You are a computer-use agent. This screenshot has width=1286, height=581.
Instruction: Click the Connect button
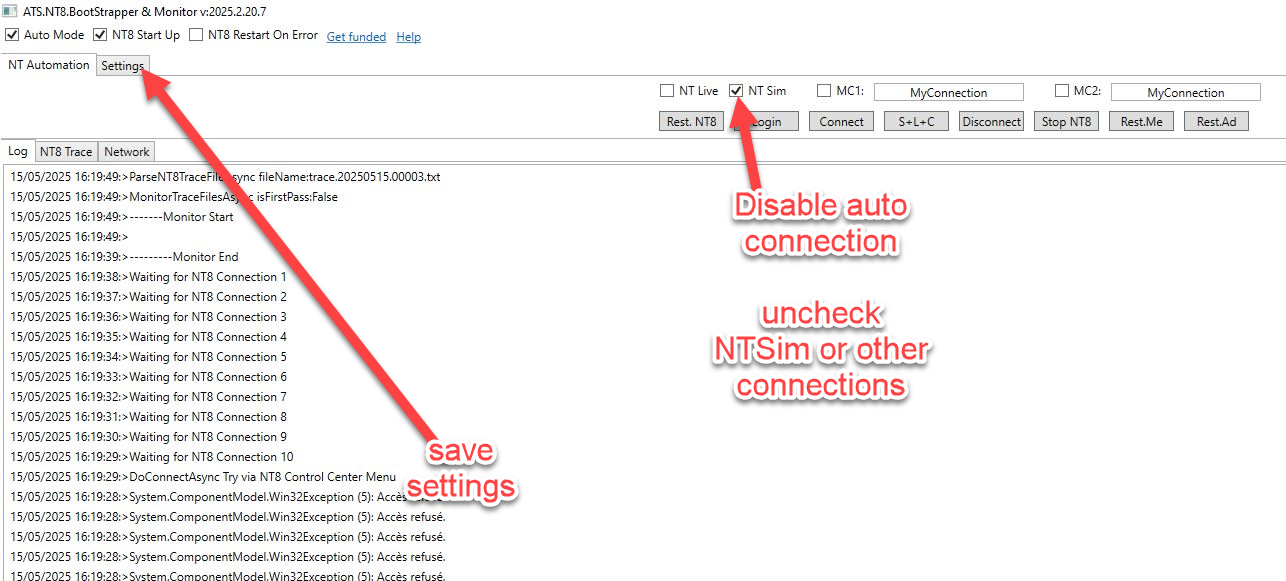tap(841, 122)
